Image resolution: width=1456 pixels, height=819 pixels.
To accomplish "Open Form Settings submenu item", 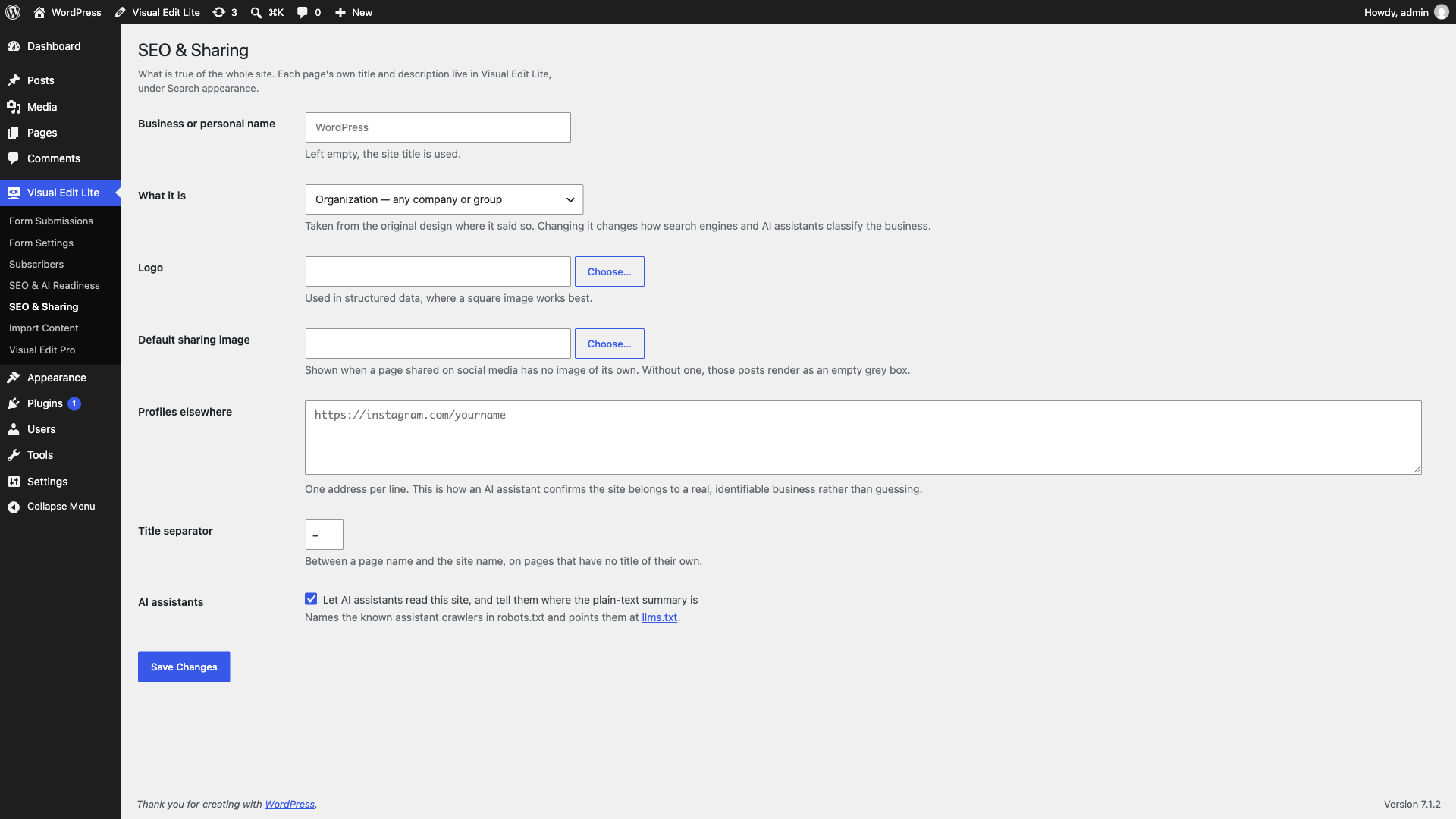I will pyautogui.click(x=41, y=243).
